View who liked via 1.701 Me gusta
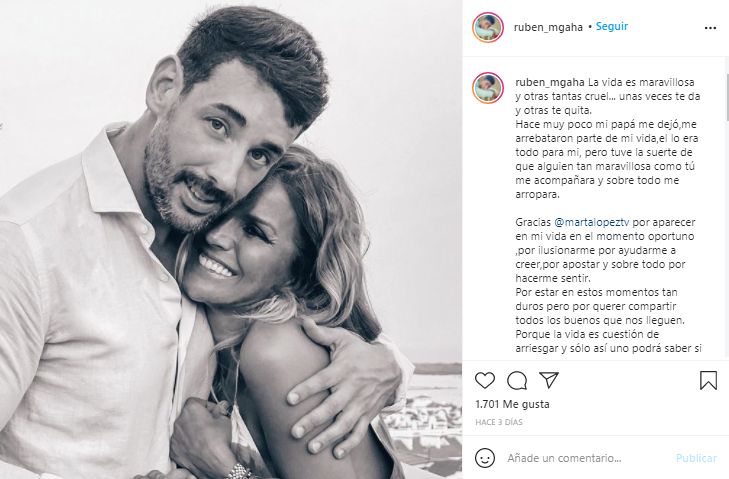 (x=512, y=404)
